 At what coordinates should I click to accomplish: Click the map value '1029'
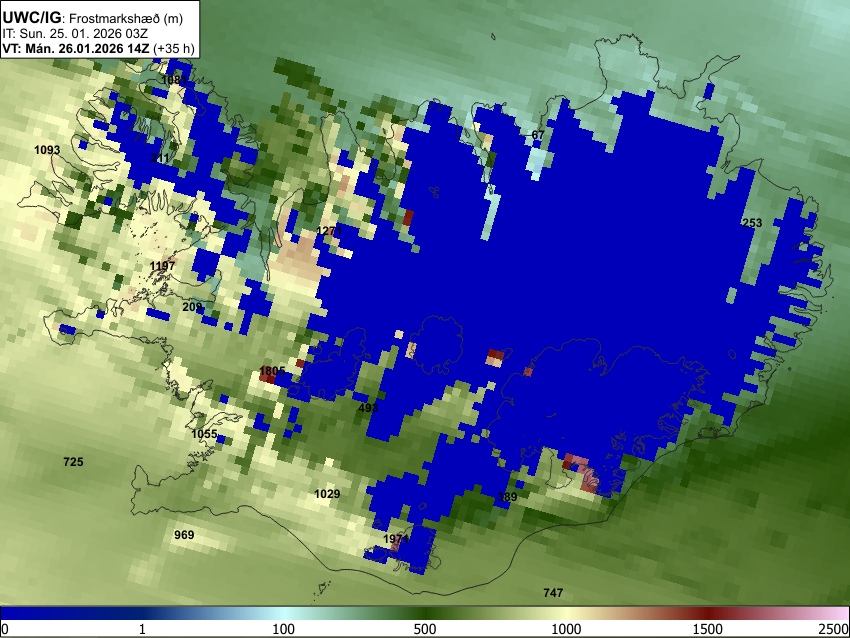pyautogui.click(x=327, y=494)
